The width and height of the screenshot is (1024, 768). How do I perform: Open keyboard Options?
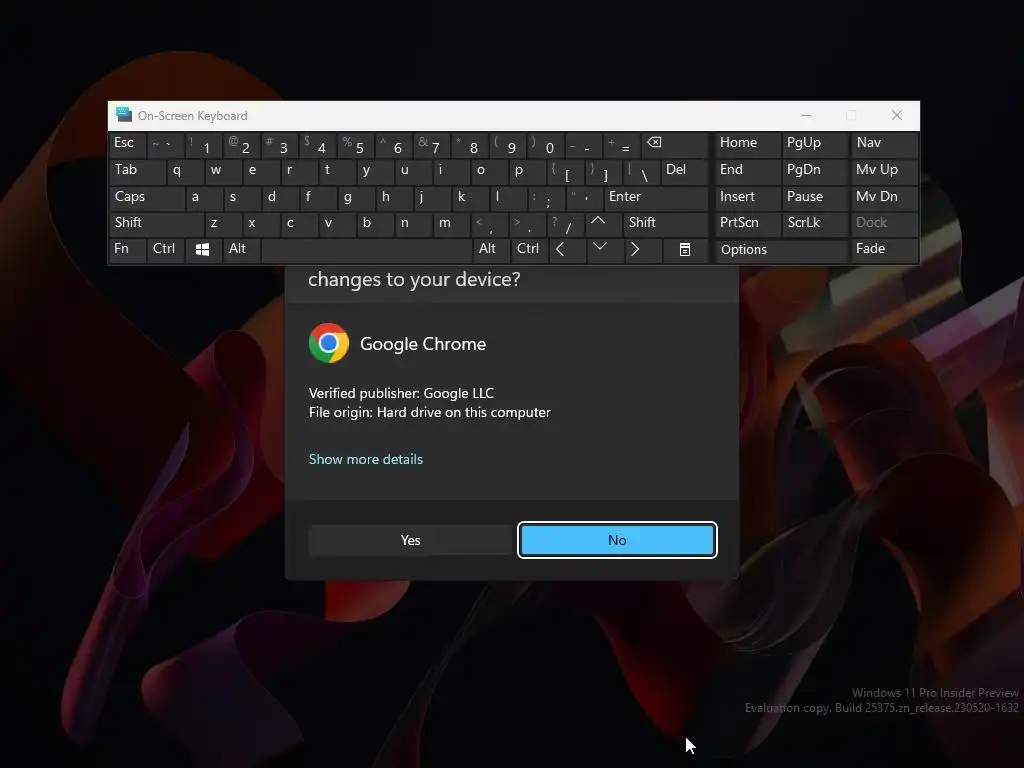point(781,249)
